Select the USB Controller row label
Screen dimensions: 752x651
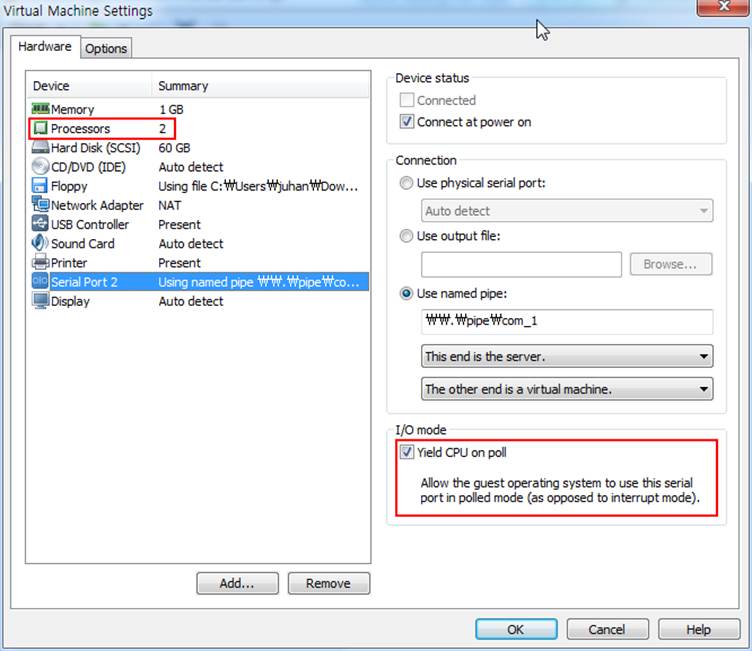(x=90, y=225)
